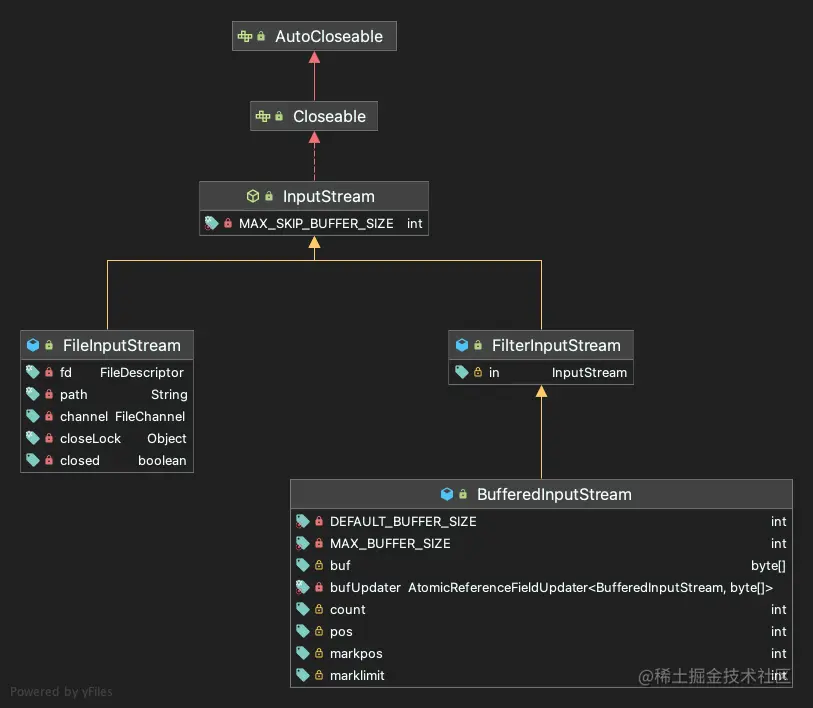Open the Powered by yFiles link

[62, 691]
